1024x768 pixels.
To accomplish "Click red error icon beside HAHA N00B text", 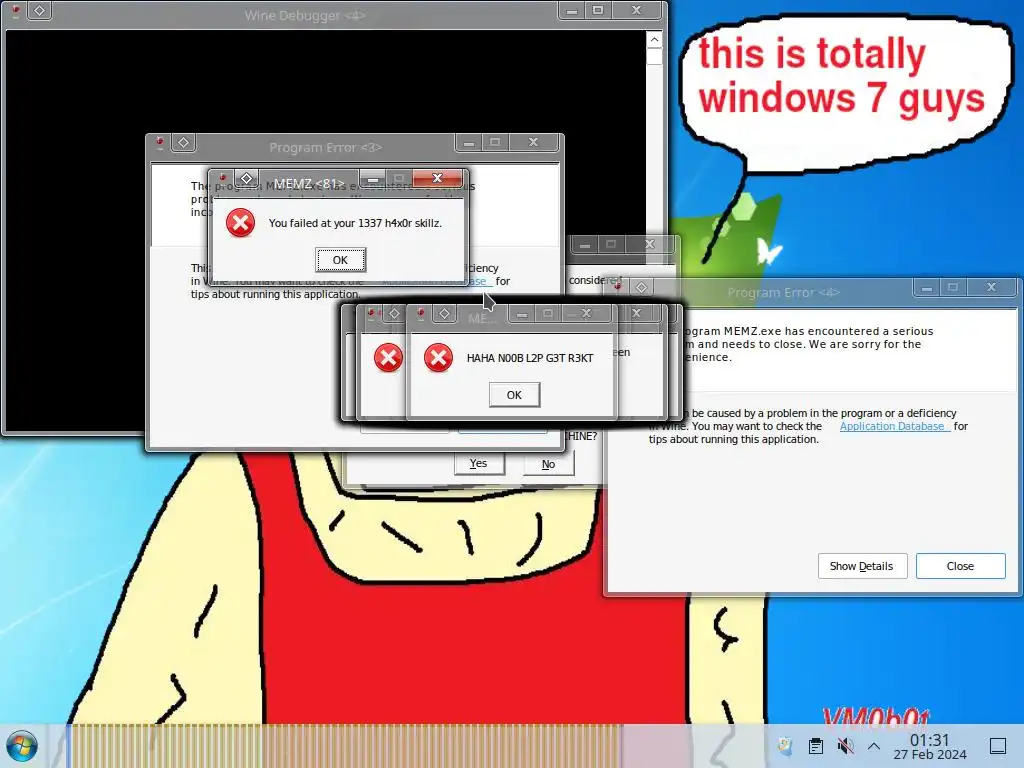I will pyautogui.click(x=438, y=358).
